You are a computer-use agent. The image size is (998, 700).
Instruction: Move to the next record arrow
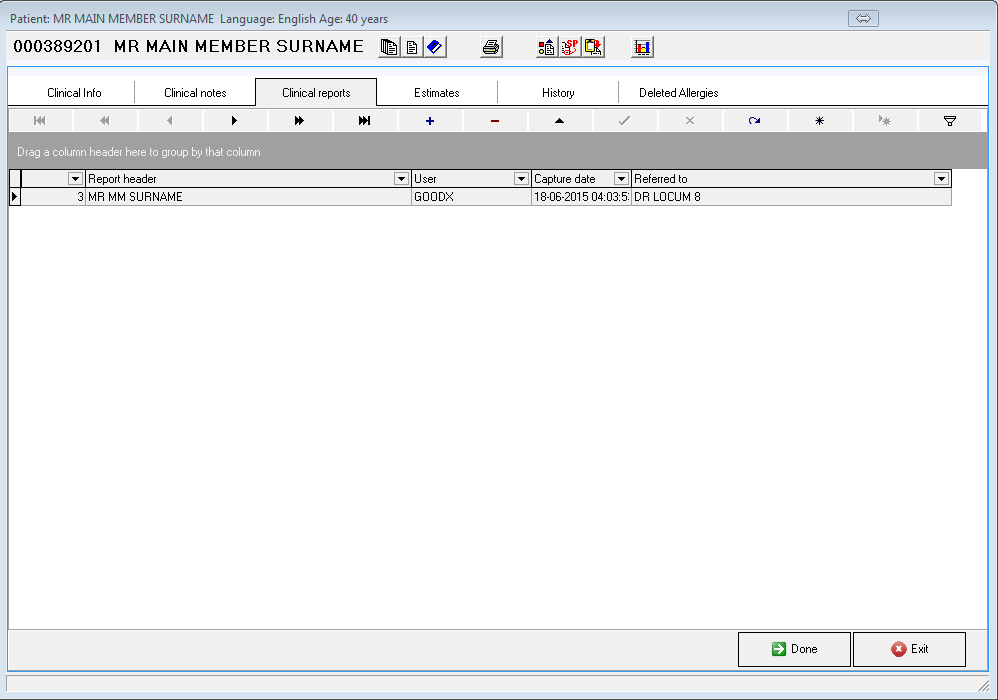tap(235, 121)
